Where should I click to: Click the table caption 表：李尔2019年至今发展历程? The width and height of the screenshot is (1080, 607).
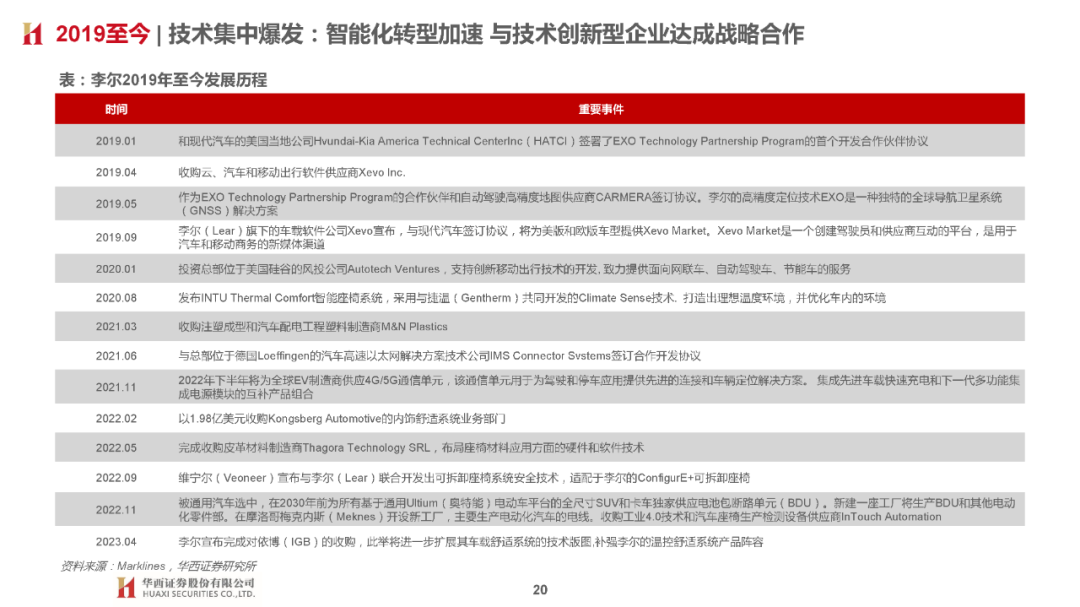point(163,80)
